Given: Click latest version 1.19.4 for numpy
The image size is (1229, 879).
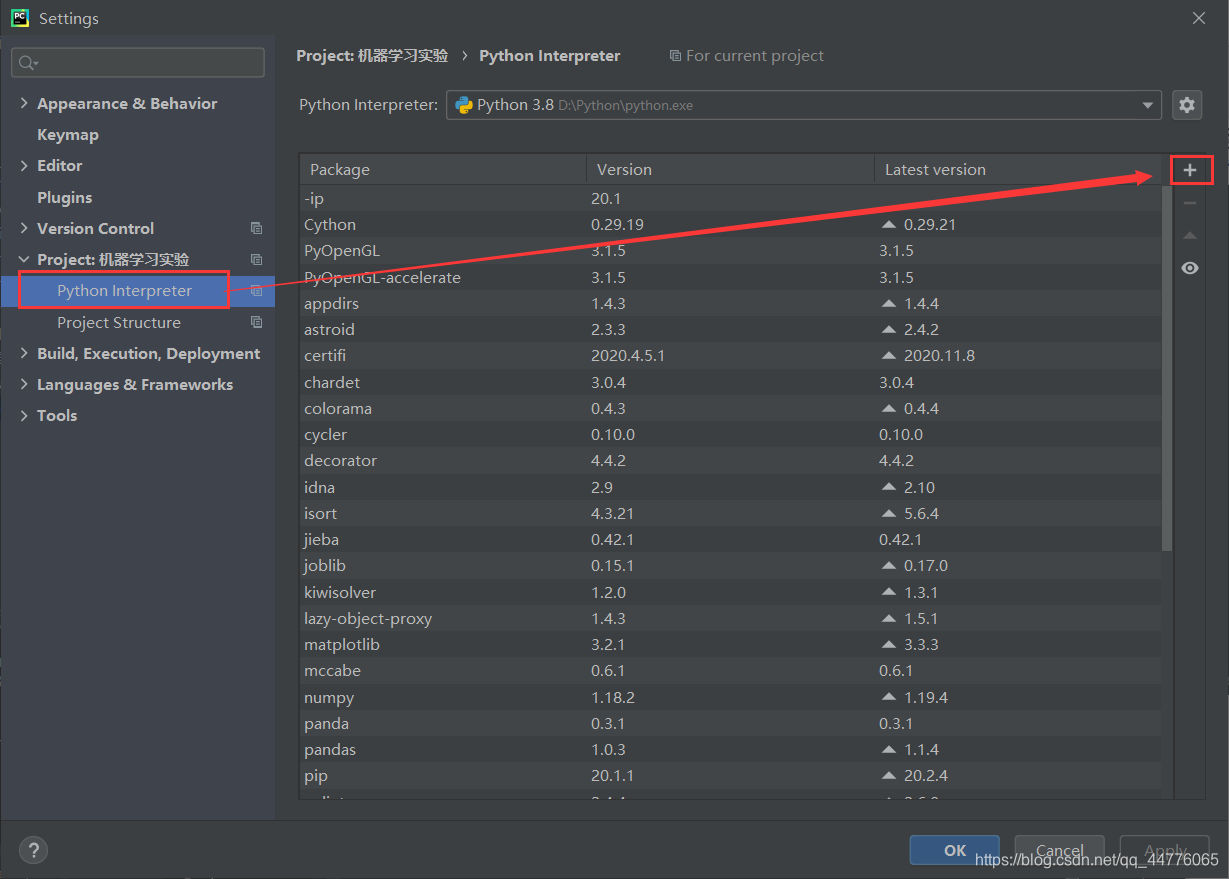Looking at the screenshot, I should point(926,697).
